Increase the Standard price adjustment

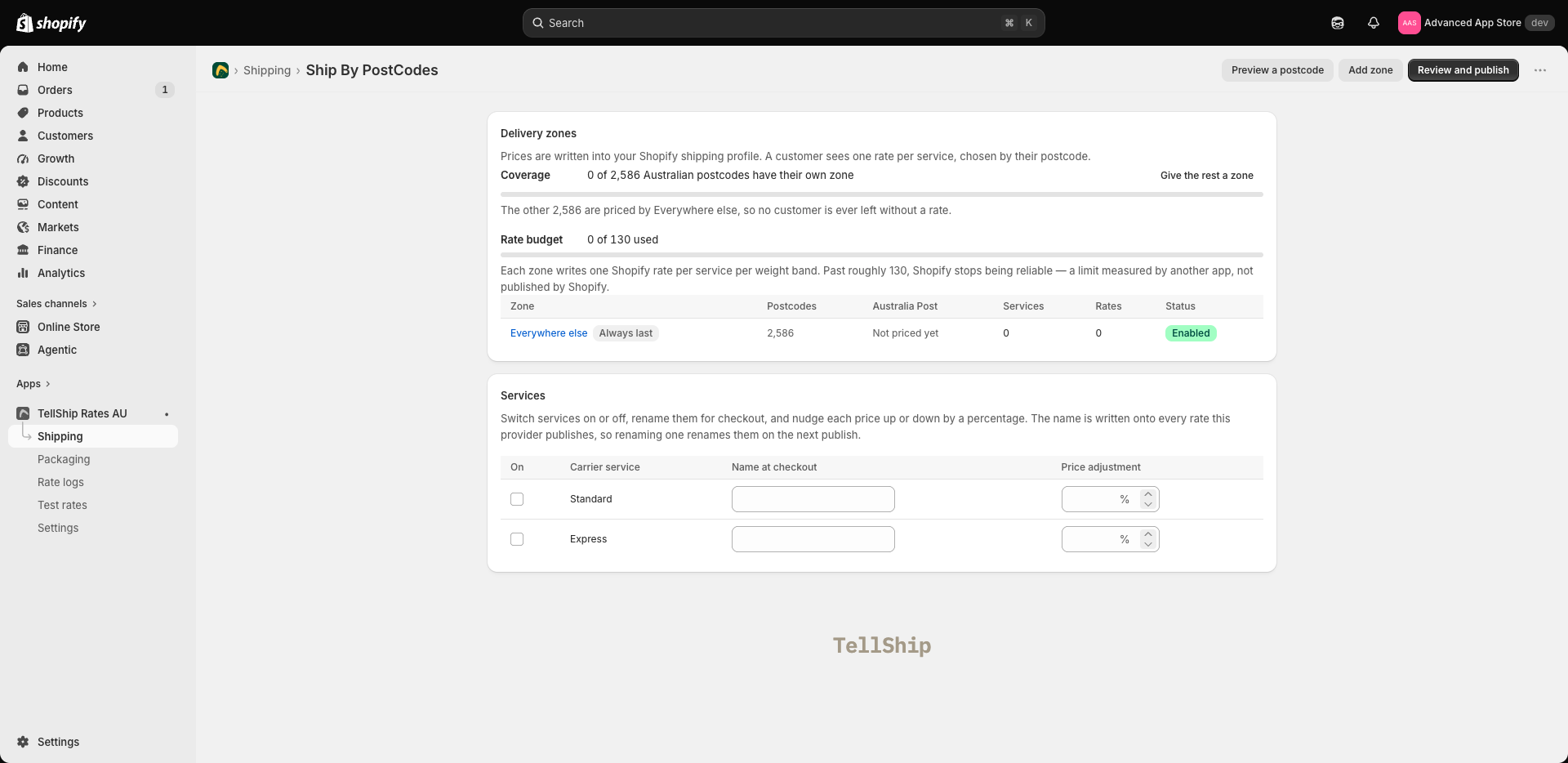[x=1148, y=493]
